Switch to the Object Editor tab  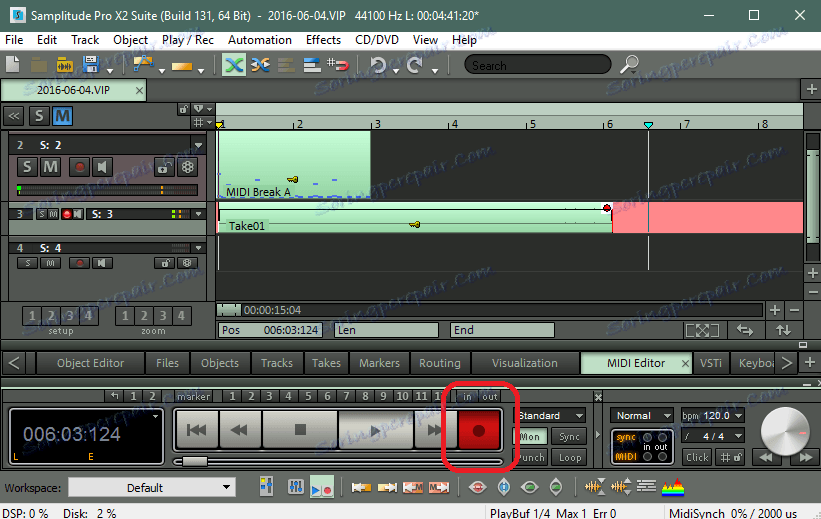[91, 363]
